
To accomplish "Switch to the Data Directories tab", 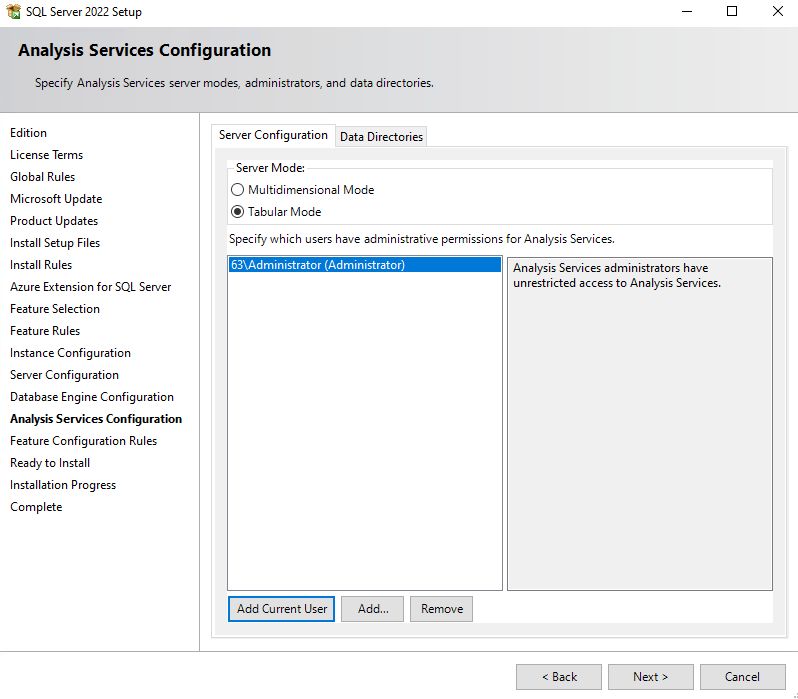I will [x=381, y=136].
